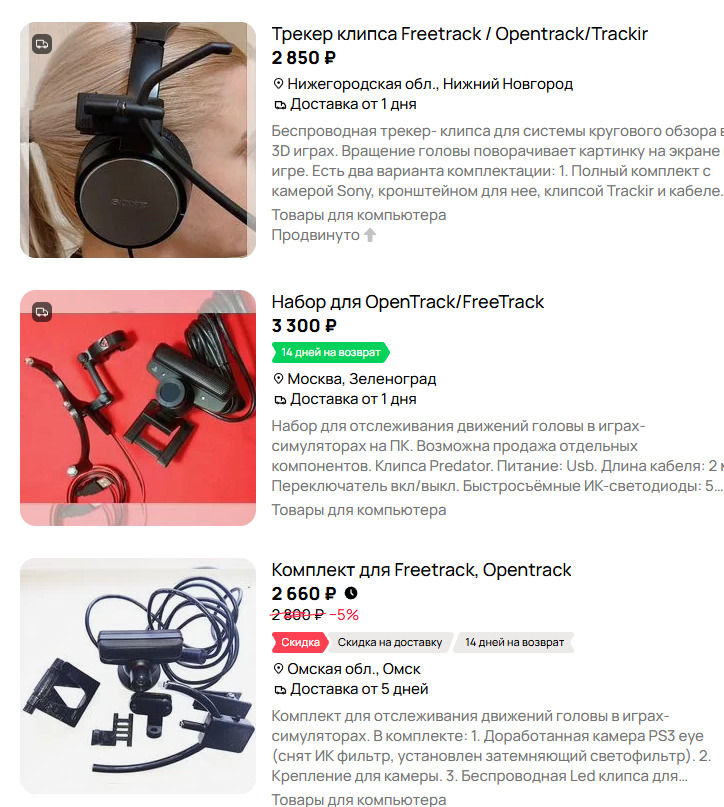This screenshot has width=724, height=807.
Task: Open the Набор для OpenTrack/FreeTrack listing
Action: (408, 302)
